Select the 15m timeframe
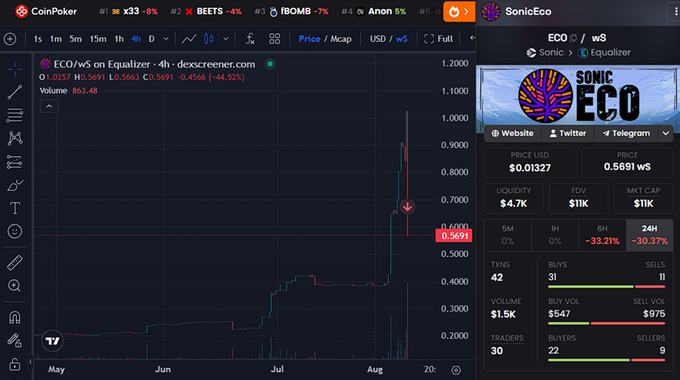 pyautogui.click(x=98, y=39)
